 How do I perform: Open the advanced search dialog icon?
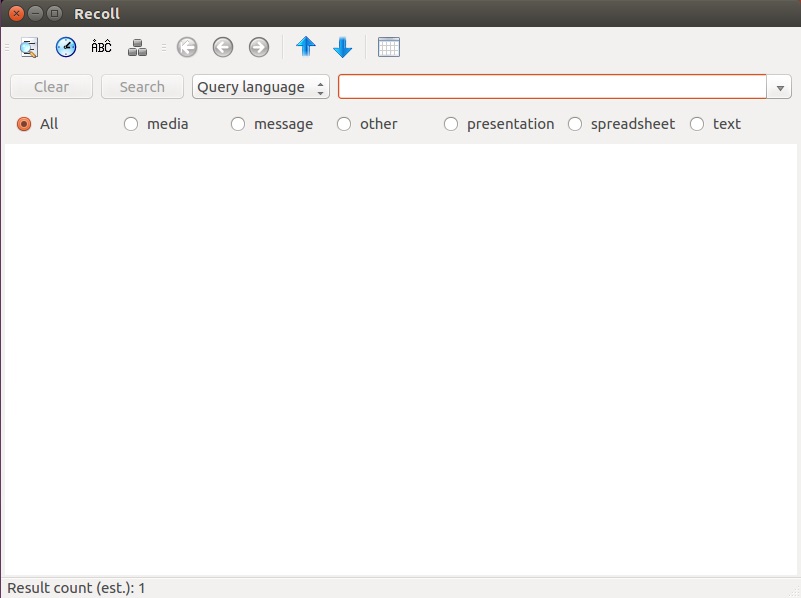click(x=29, y=47)
